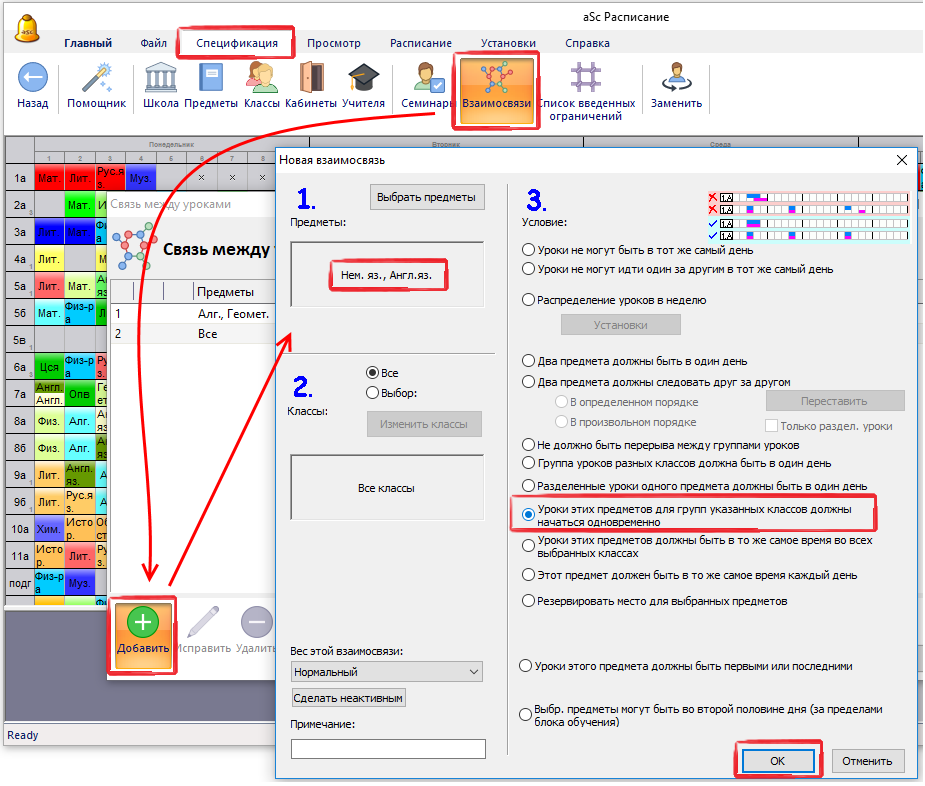Click the Классы students icon
Image resolution: width=925 pixels, height=786 pixels.
tap(262, 78)
